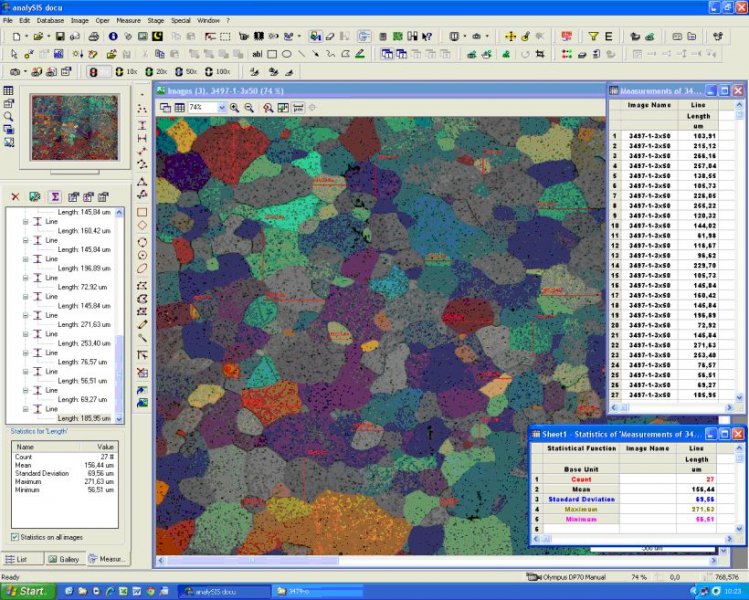The width and height of the screenshot is (749, 600).
Task: Click the arrow pointer select tool
Action: [x=13, y=54]
